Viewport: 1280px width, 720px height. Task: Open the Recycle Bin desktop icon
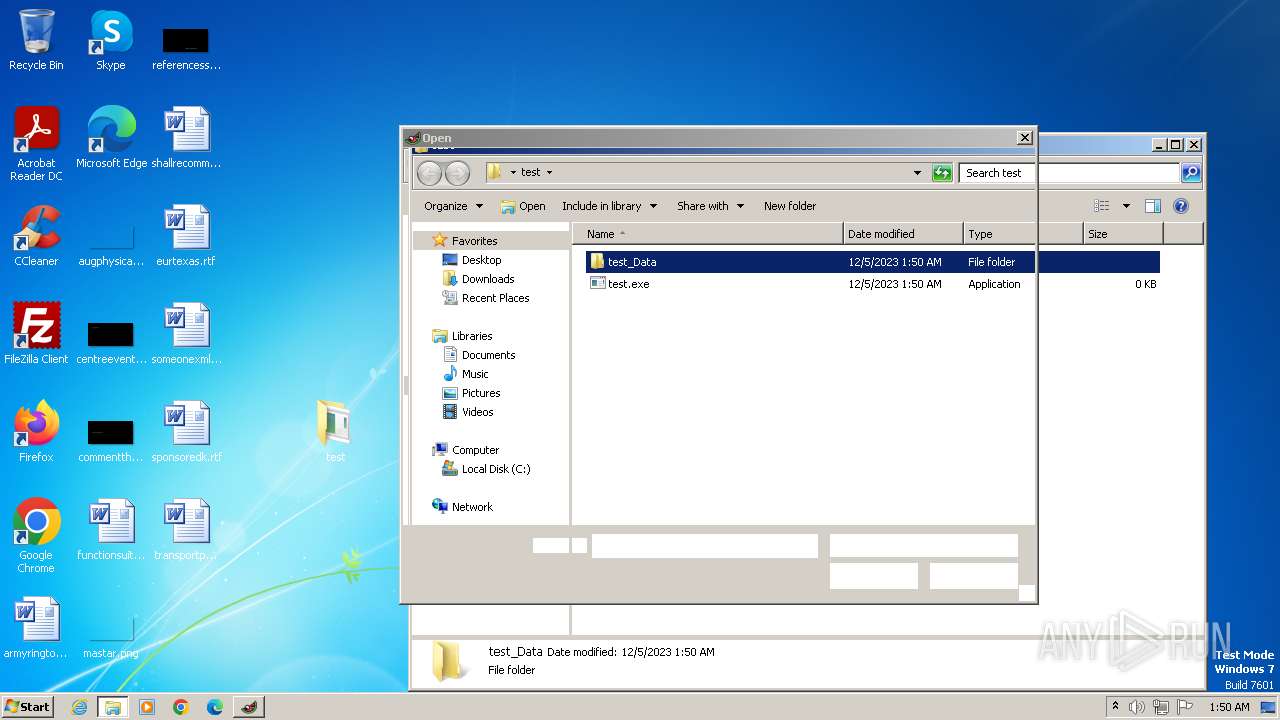[x=36, y=40]
